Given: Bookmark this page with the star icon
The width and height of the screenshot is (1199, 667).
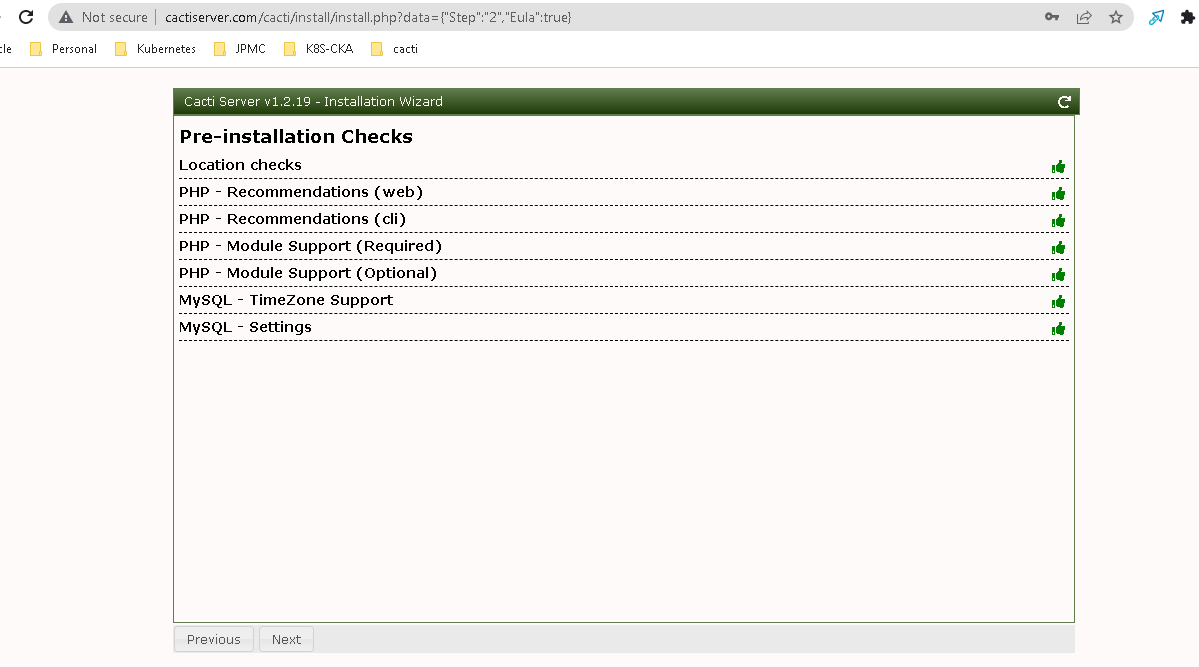Looking at the screenshot, I should pos(1116,17).
